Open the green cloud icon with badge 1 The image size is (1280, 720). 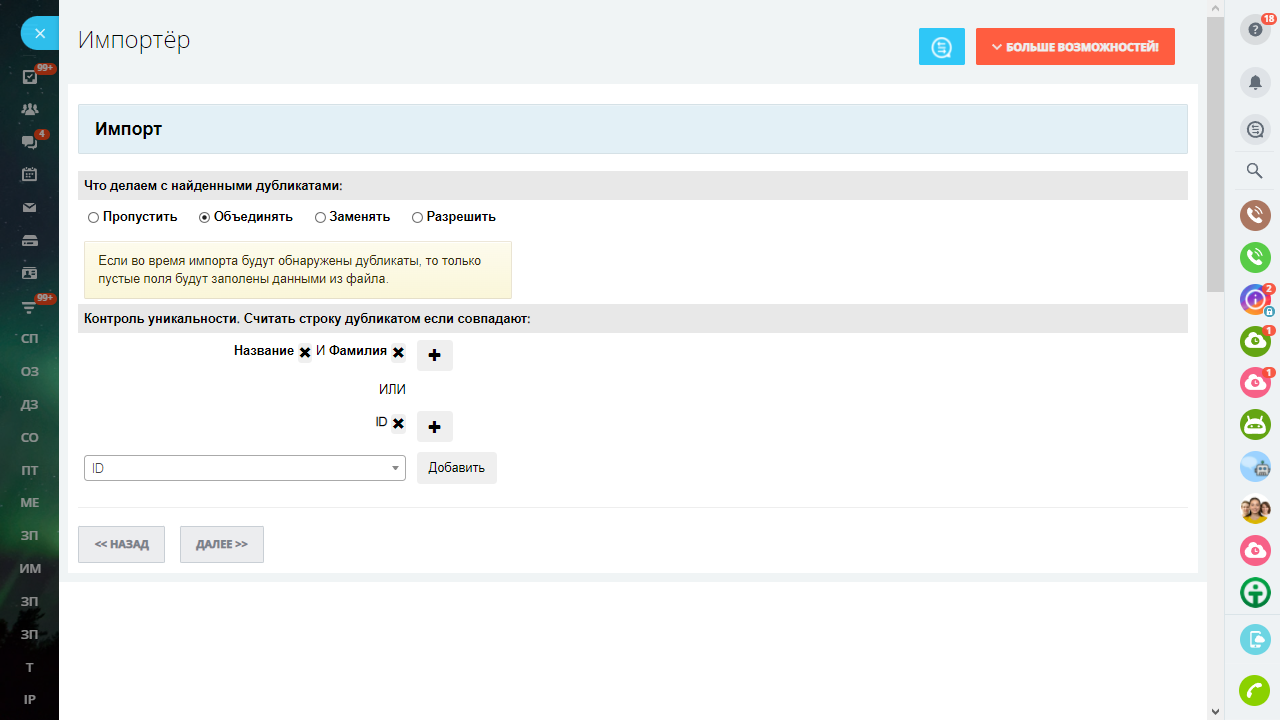pyautogui.click(x=1255, y=341)
